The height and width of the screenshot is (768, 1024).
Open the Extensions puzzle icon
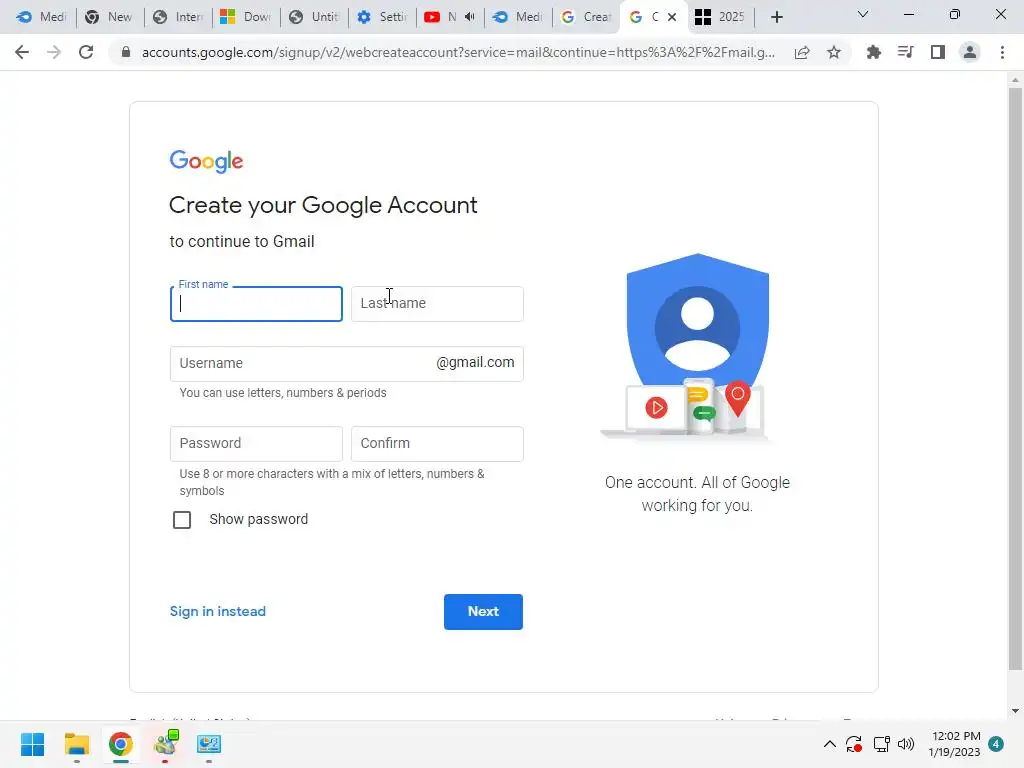[x=874, y=52]
